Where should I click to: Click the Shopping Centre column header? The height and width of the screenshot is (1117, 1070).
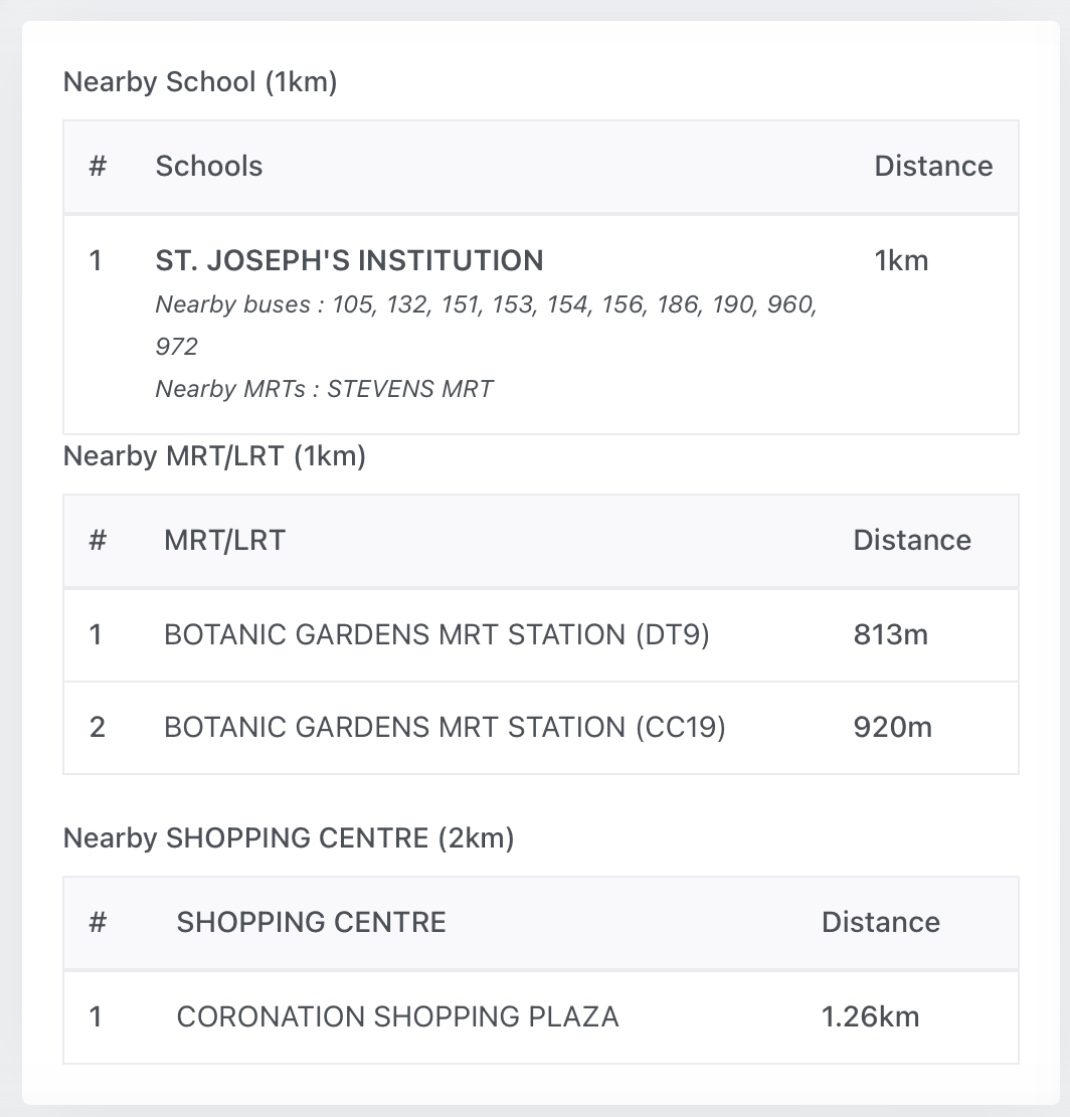coord(311,922)
